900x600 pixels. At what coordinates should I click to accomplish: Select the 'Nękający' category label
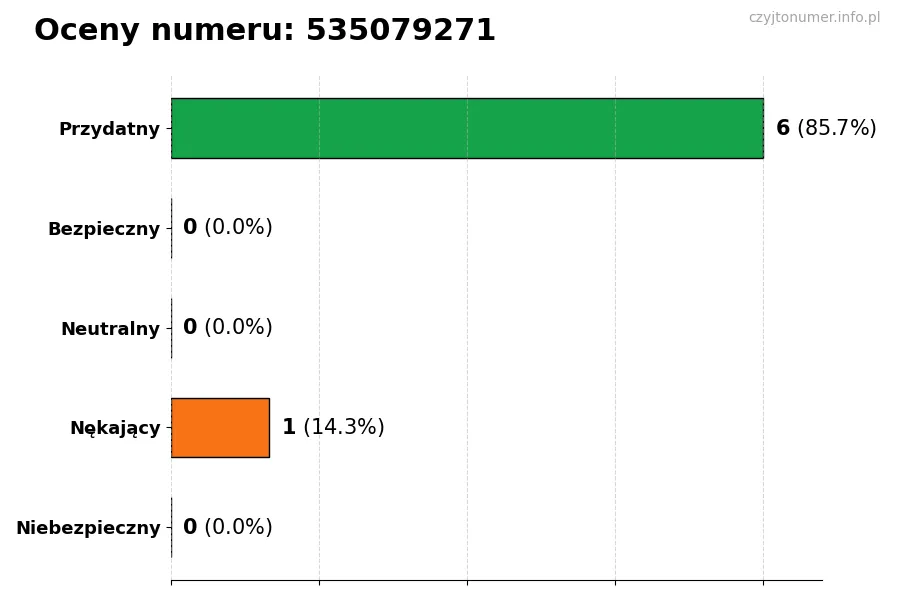pos(114,429)
